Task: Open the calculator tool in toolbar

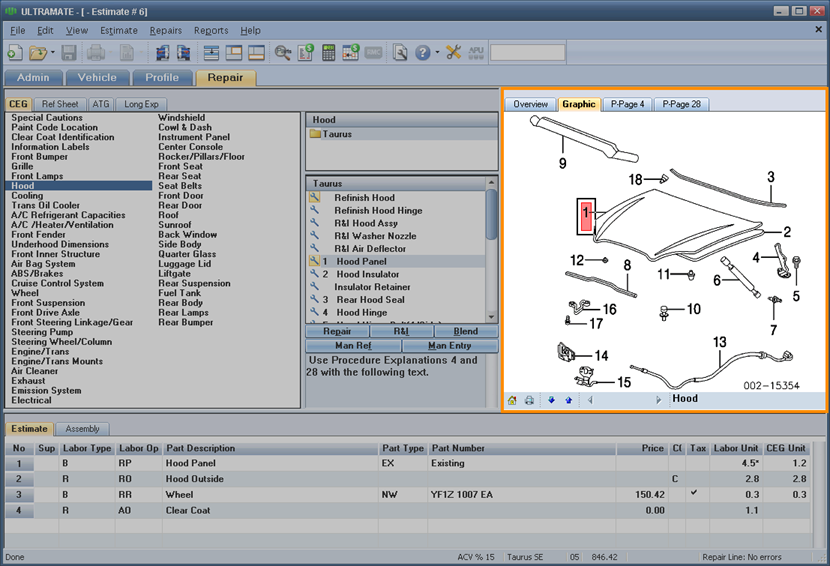Action: click(328, 52)
